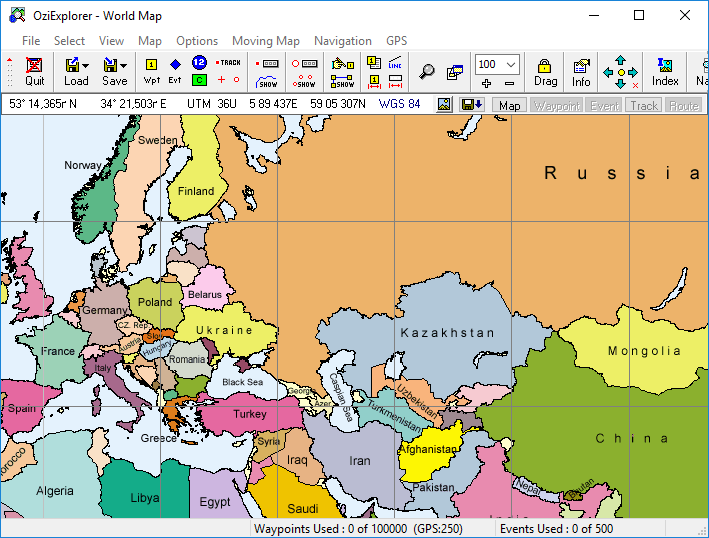Click the waypoint distance measure icon
Image resolution: width=709 pixels, height=538 pixels.
(x=374, y=82)
